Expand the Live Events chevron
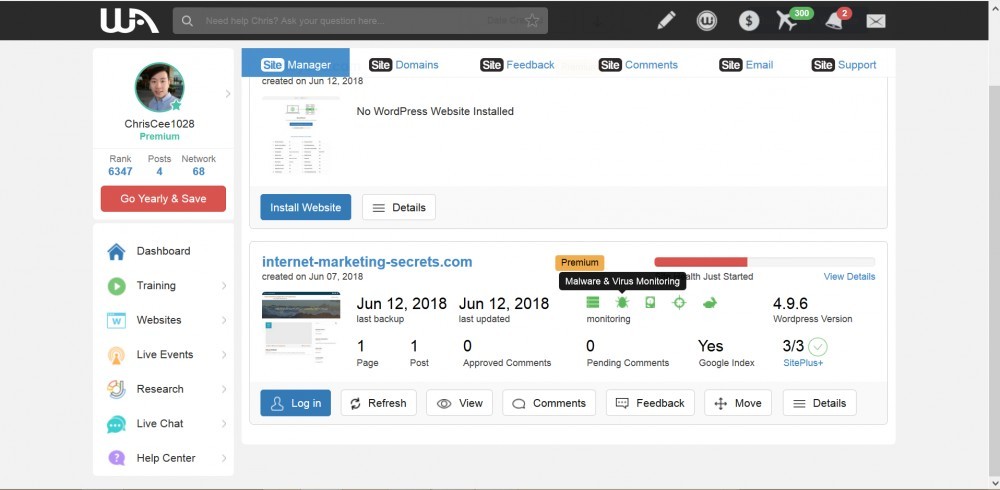1000x490 pixels. point(224,355)
